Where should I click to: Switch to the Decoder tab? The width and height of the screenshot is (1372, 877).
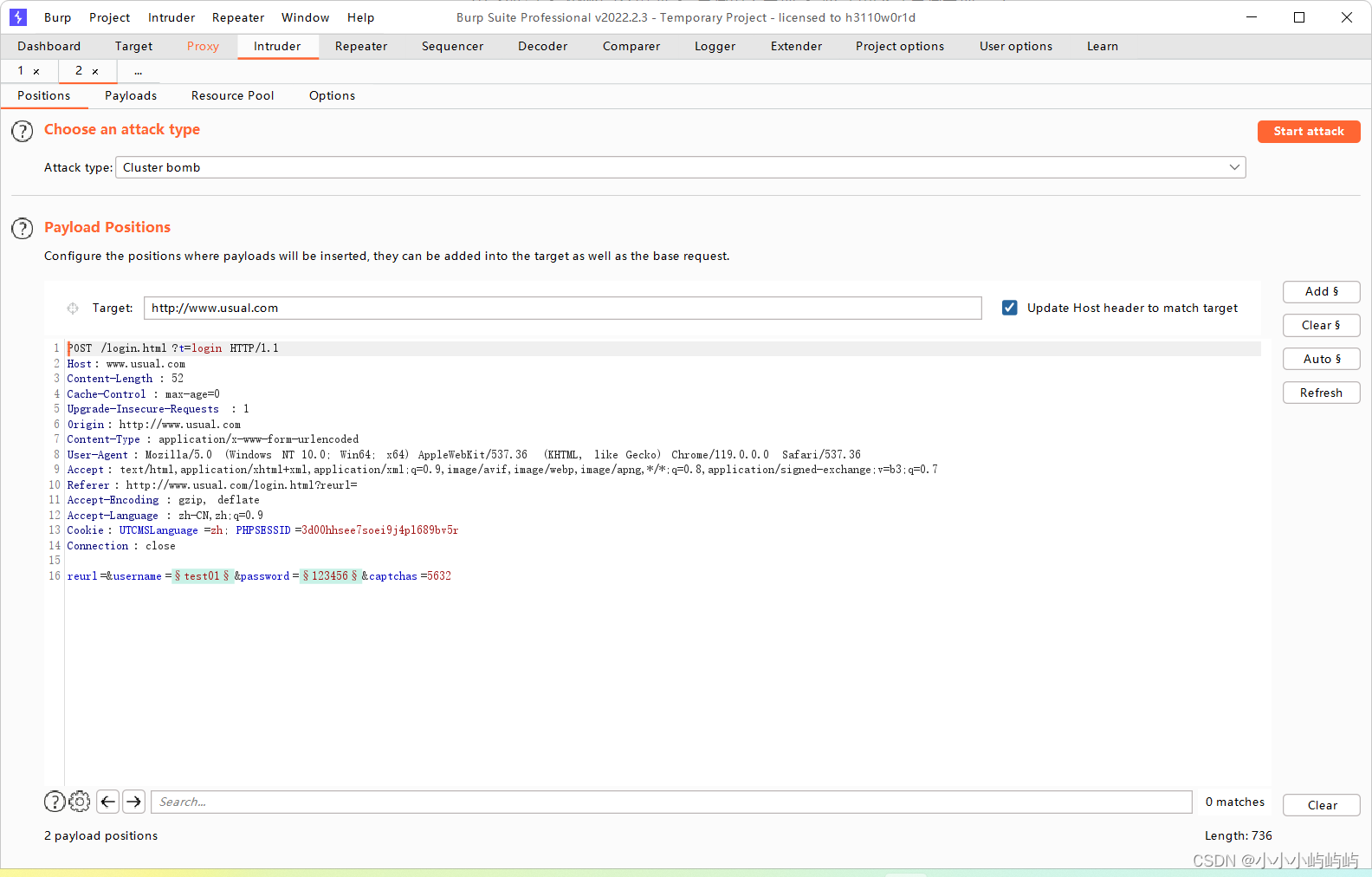542,46
